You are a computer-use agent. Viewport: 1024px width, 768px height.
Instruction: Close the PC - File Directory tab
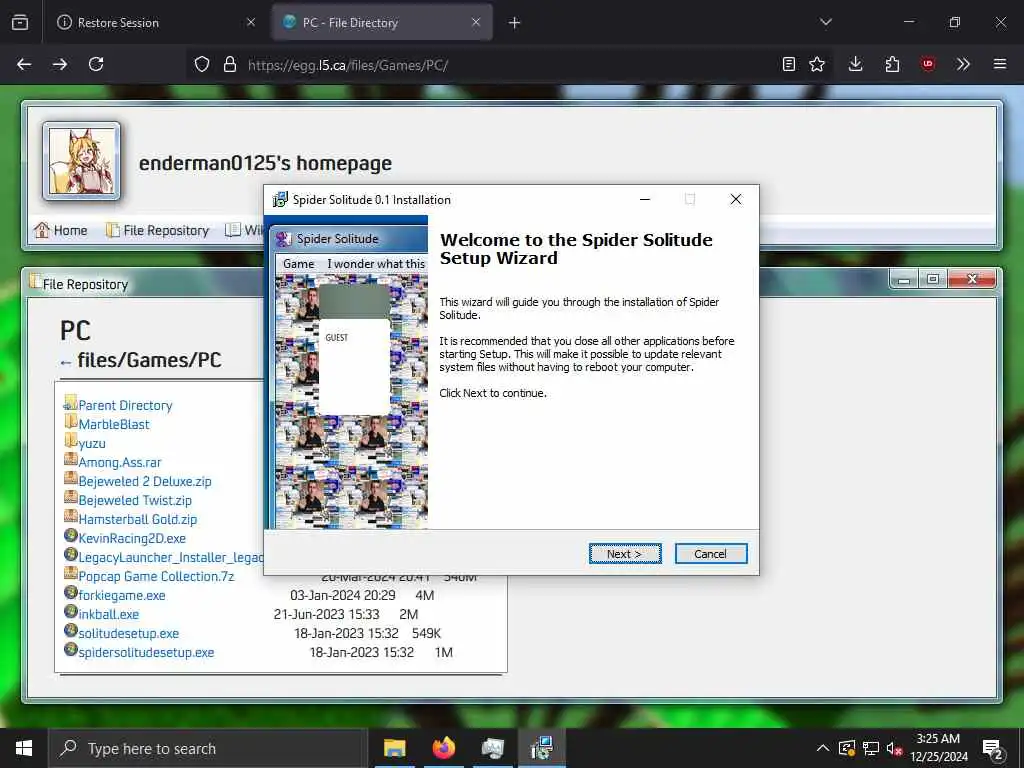pyautogui.click(x=476, y=22)
